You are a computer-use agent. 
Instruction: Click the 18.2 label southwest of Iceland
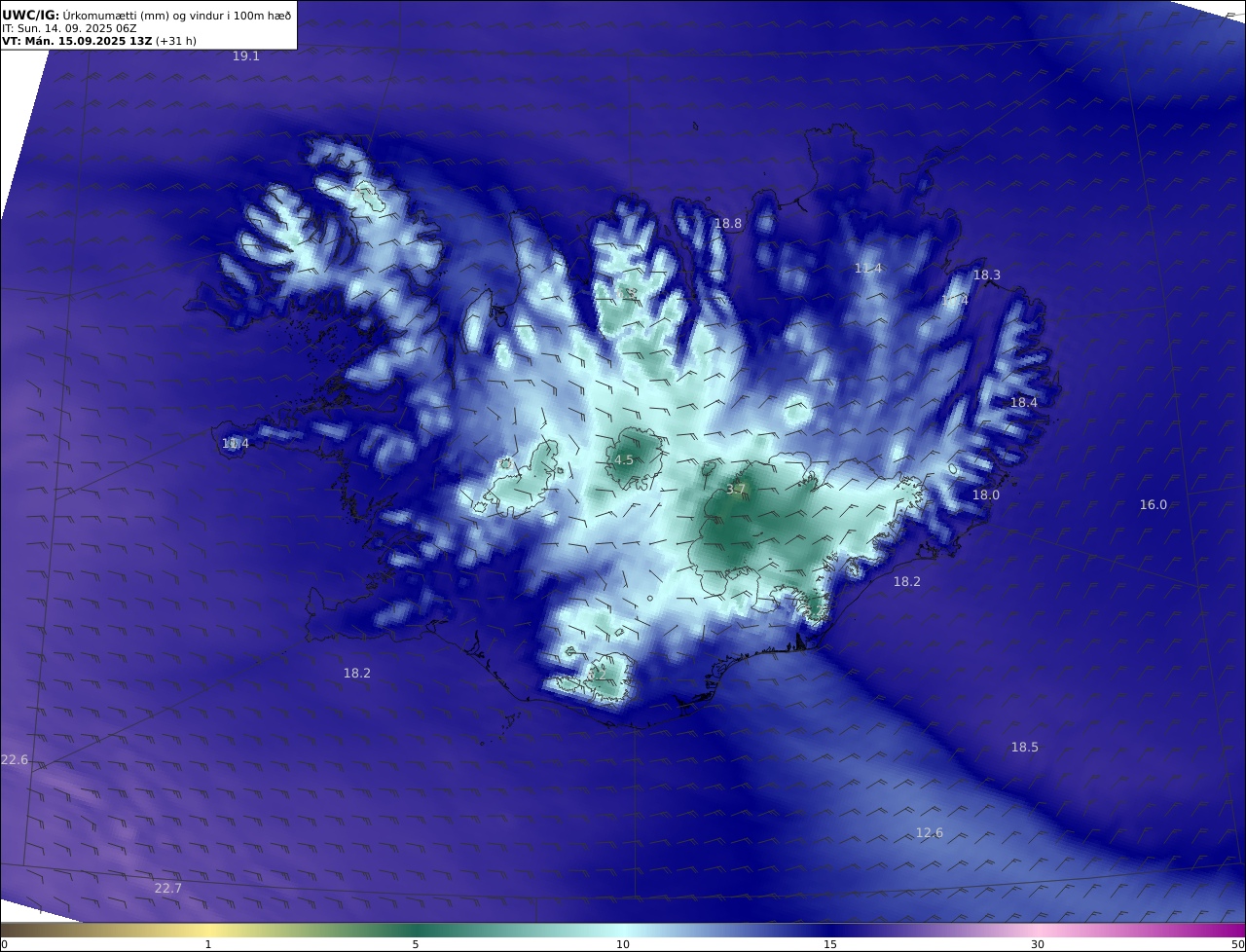click(x=357, y=674)
